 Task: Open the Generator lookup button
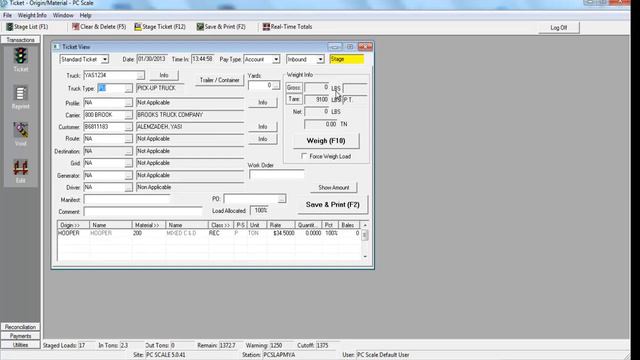[128, 176]
